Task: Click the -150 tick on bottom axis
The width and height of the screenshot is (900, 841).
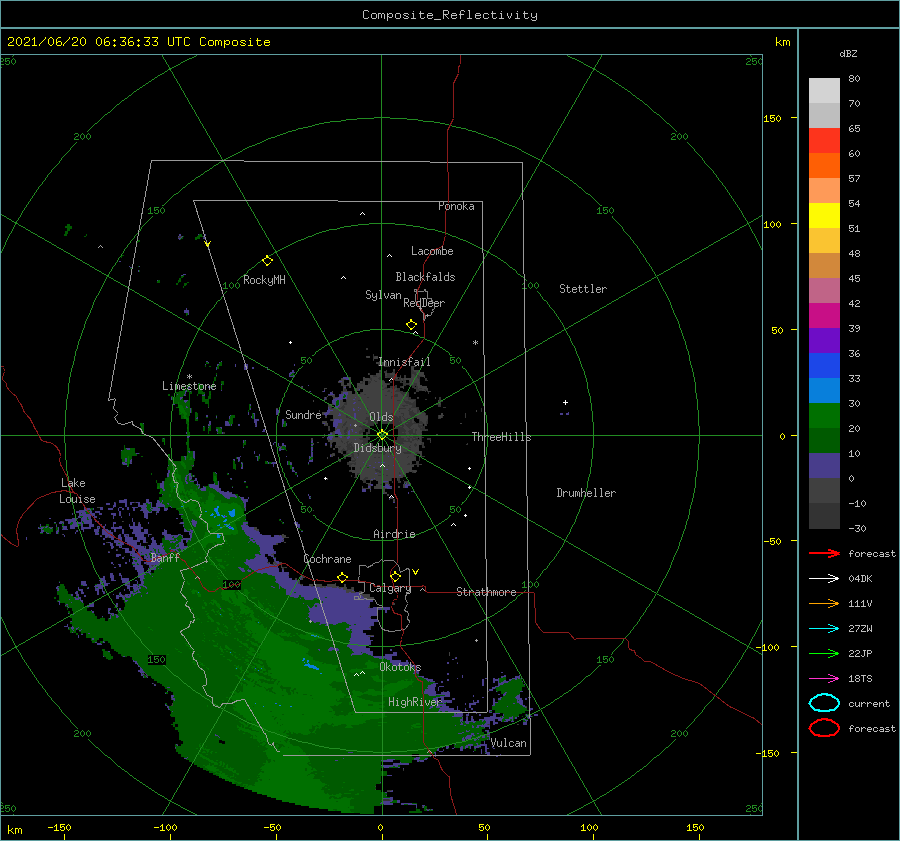Action: [x=59, y=827]
